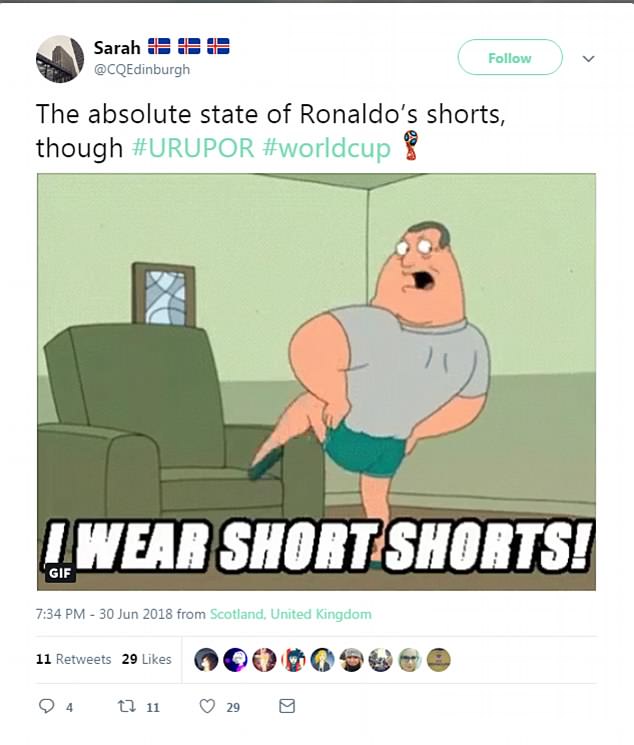Click the last liker's avatar in row
This screenshot has width=634, height=745.
(x=438, y=659)
